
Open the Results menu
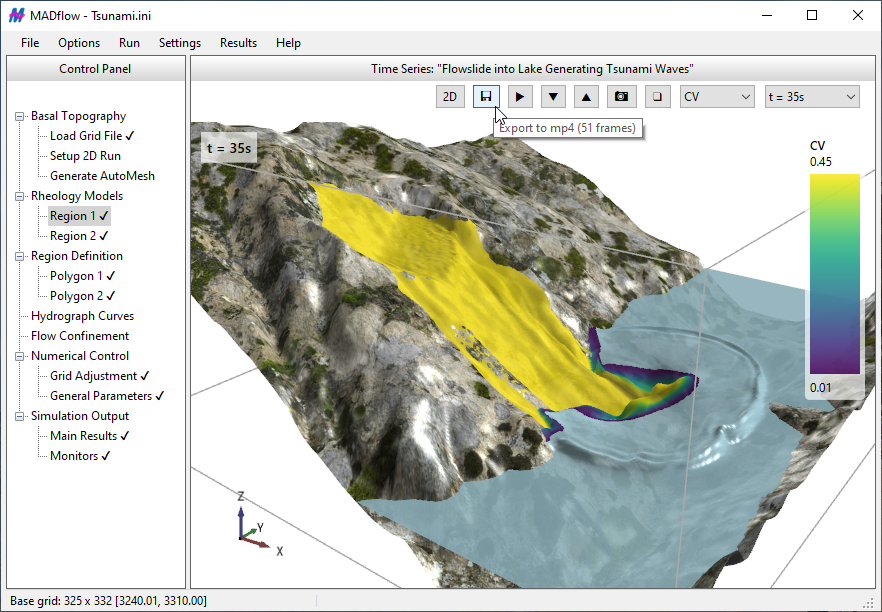238,43
